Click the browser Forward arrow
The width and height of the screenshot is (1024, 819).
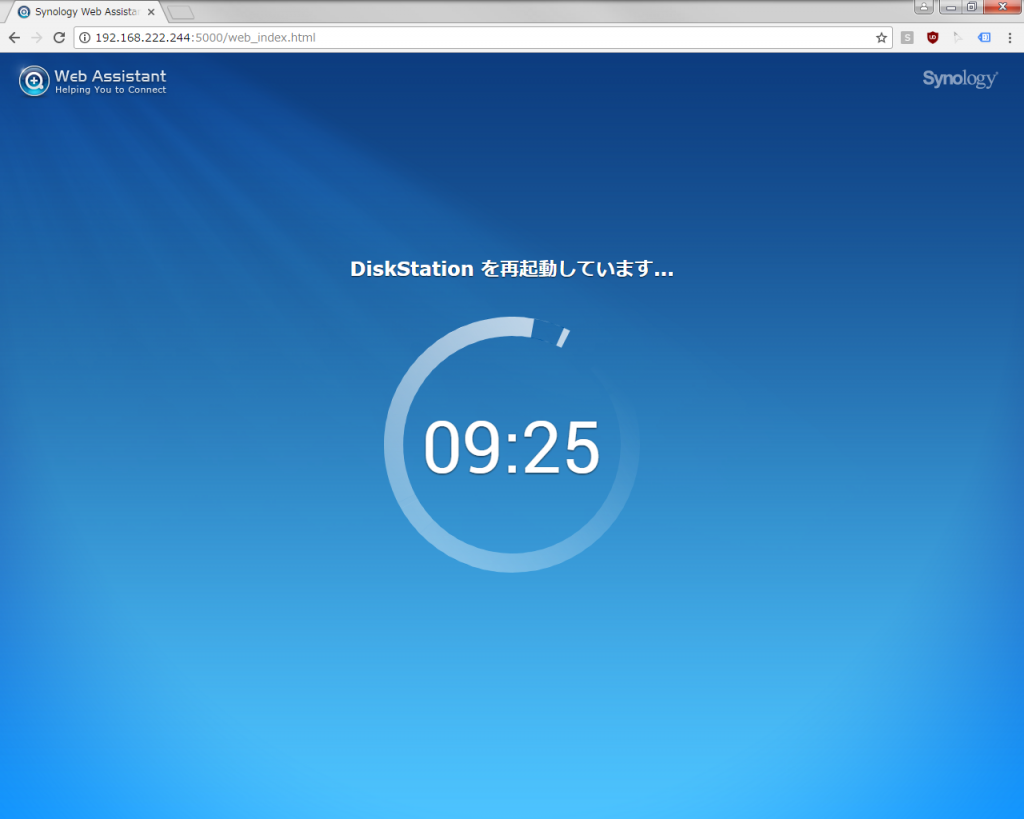(37, 38)
